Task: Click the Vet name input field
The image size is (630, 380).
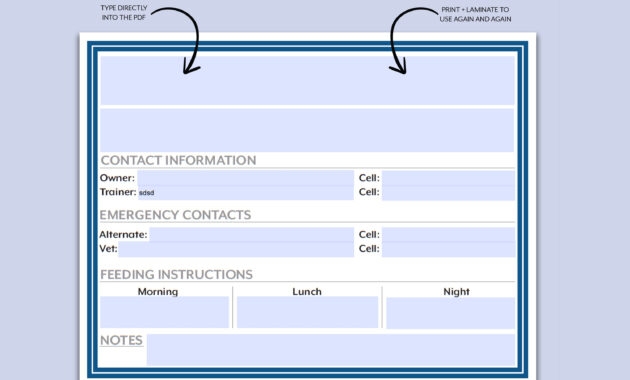Action: tap(236, 249)
